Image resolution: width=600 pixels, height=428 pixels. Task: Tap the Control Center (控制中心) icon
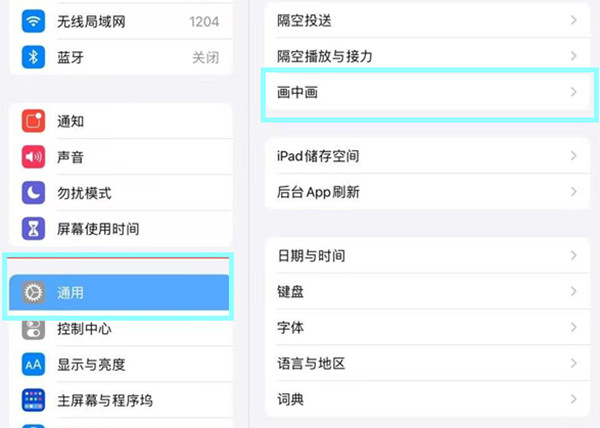coord(34,329)
